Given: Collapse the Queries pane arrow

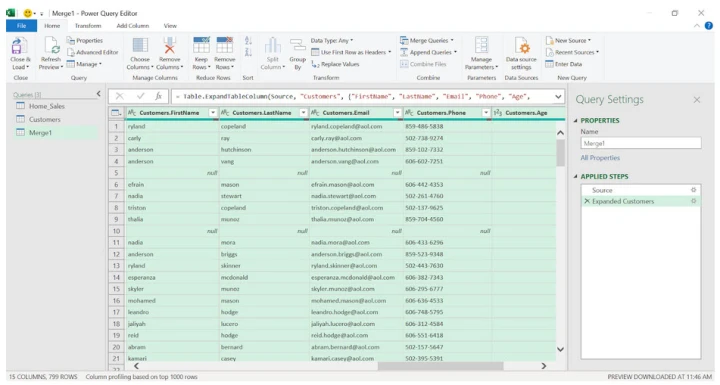Looking at the screenshot, I should 99,94.
